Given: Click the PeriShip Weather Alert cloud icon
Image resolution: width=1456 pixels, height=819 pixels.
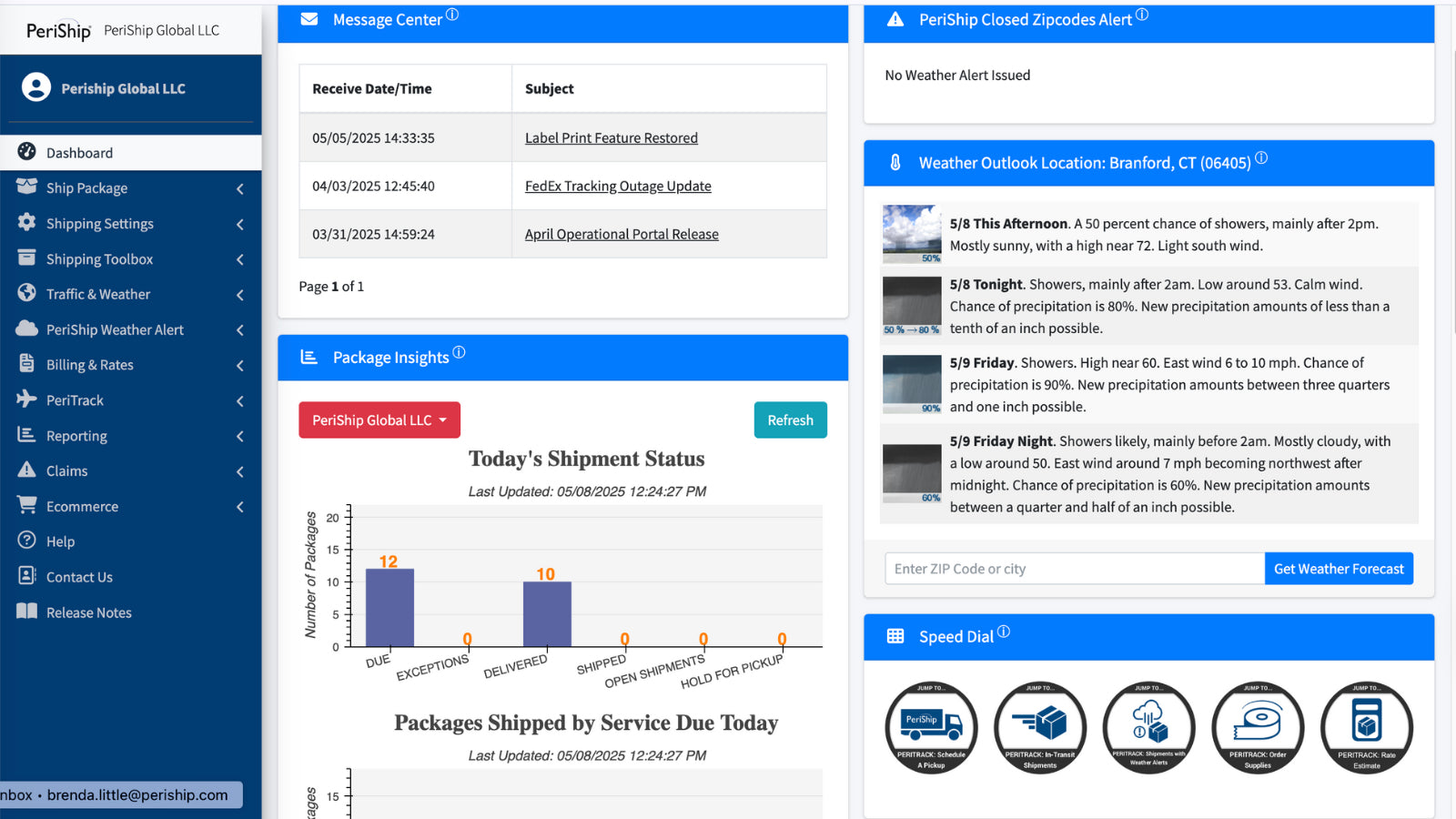Looking at the screenshot, I should 27,329.
